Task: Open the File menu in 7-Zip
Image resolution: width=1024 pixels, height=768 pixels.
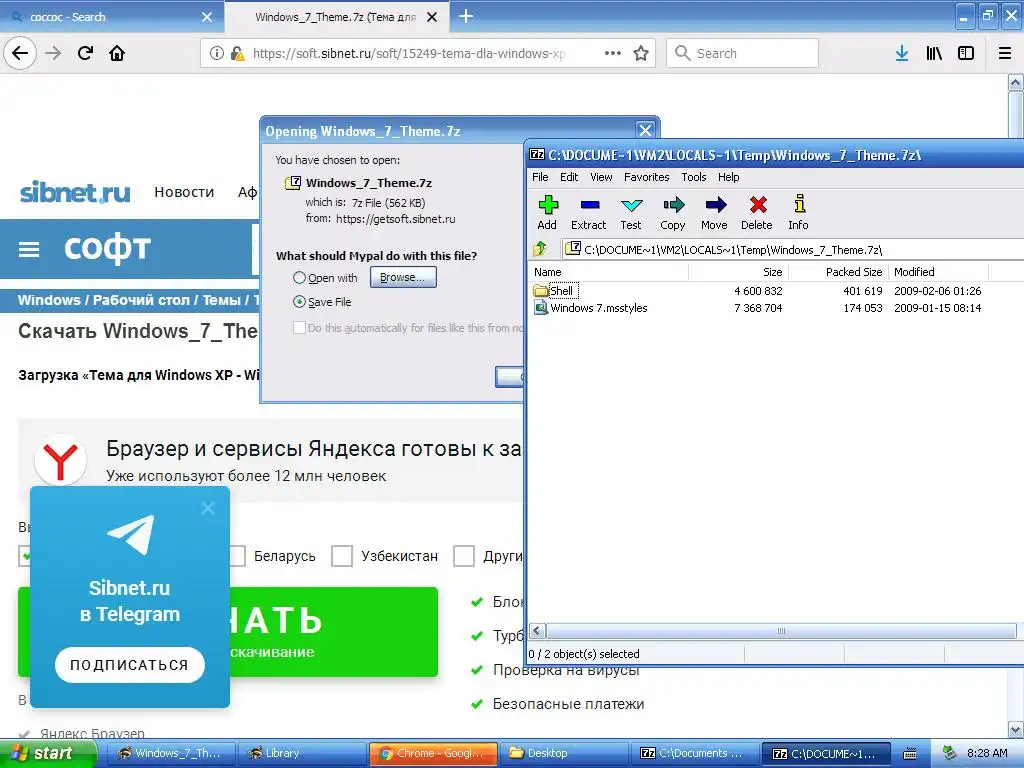Action: click(x=540, y=177)
